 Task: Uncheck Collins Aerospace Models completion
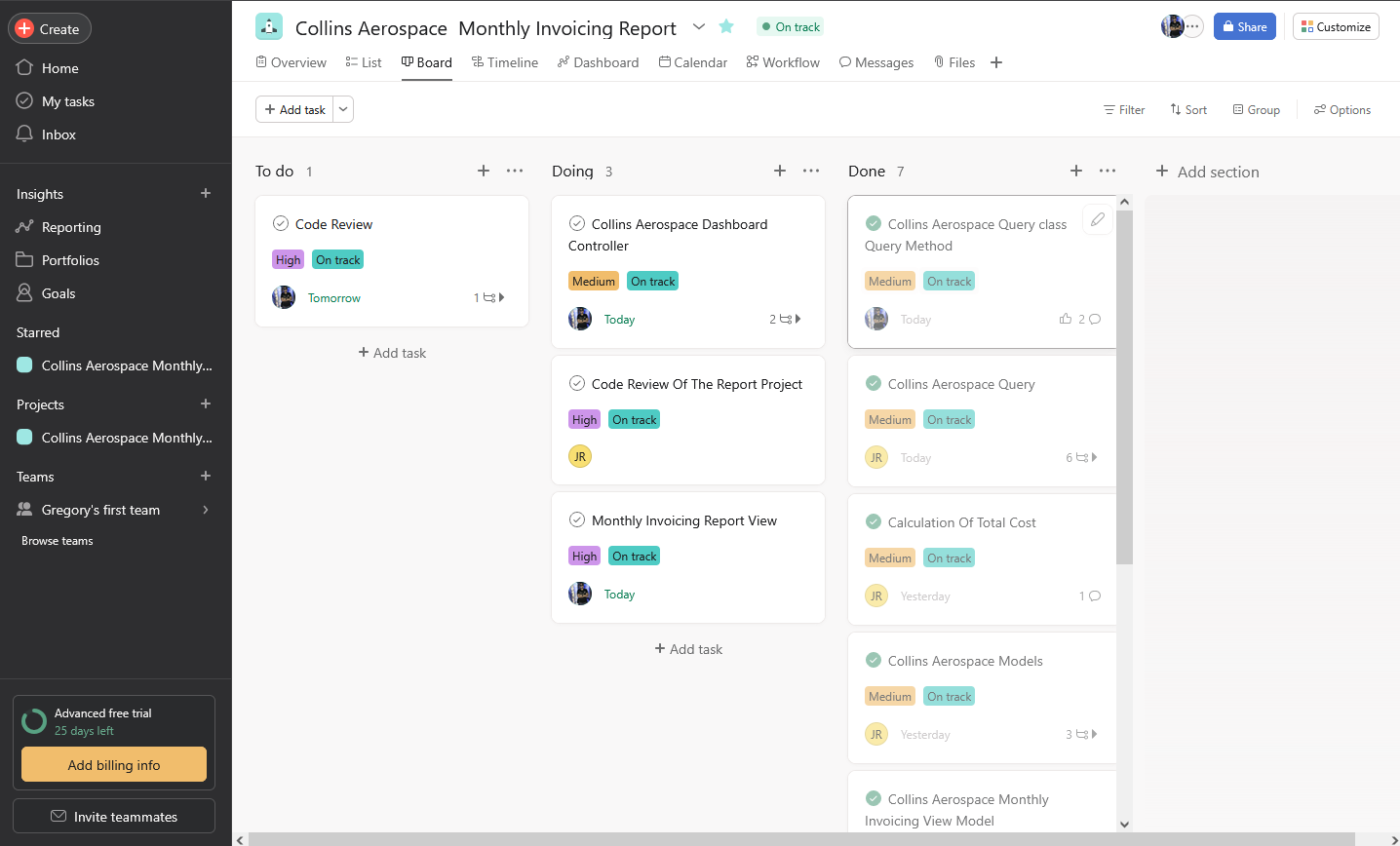point(874,660)
